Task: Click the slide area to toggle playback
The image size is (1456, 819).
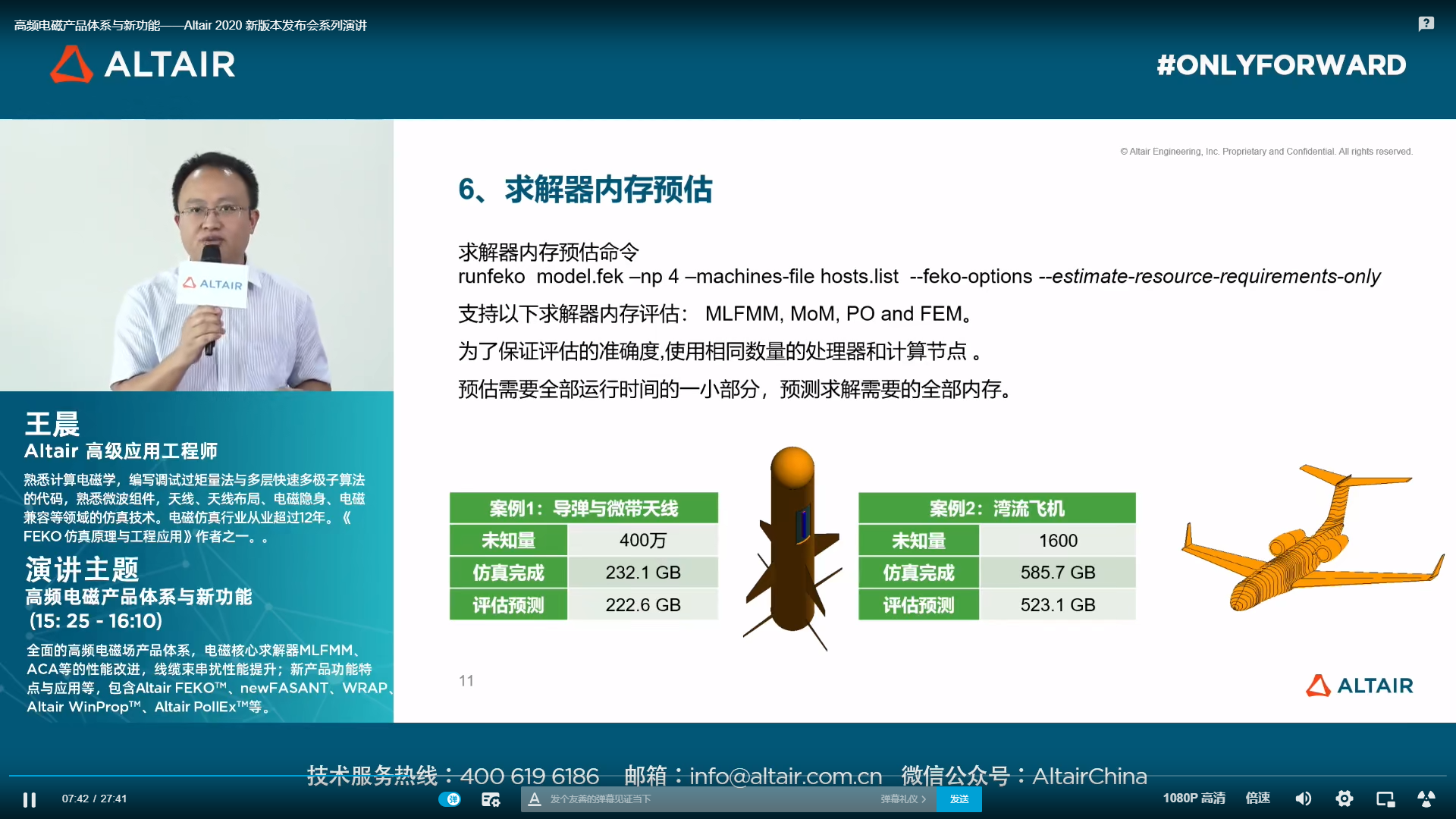Action: (x=924, y=421)
